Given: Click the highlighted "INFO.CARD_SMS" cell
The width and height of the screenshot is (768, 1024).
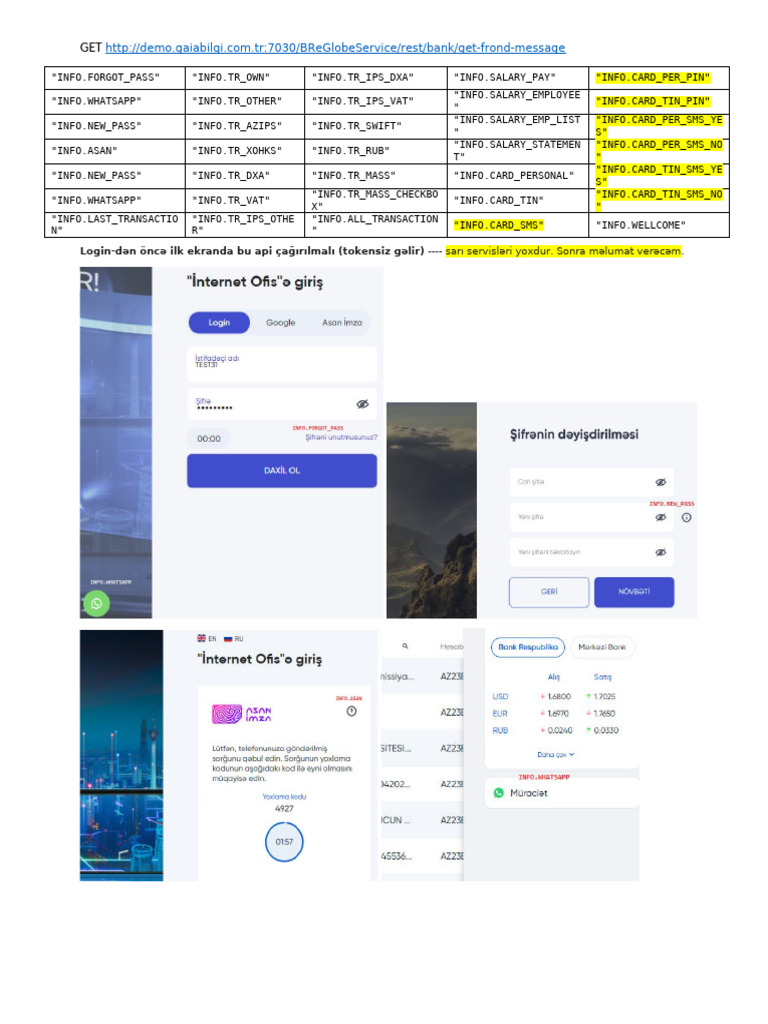Looking at the screenshot, I should [x=518, y=225].
